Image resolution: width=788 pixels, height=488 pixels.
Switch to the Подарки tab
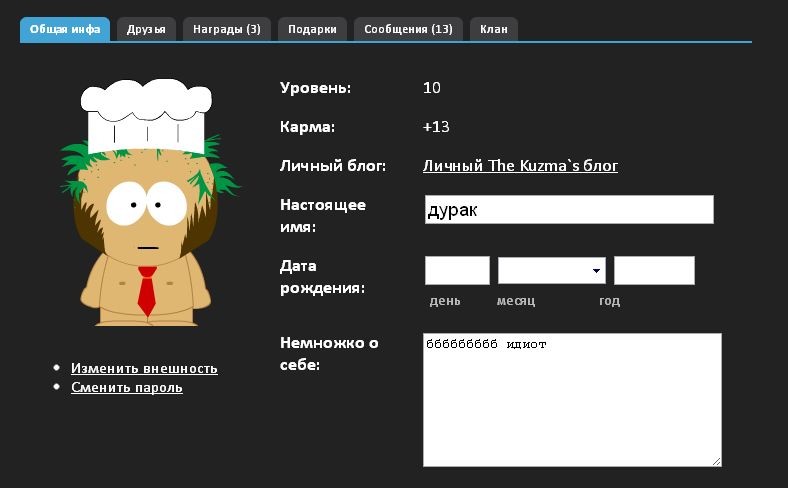point(312,30)
